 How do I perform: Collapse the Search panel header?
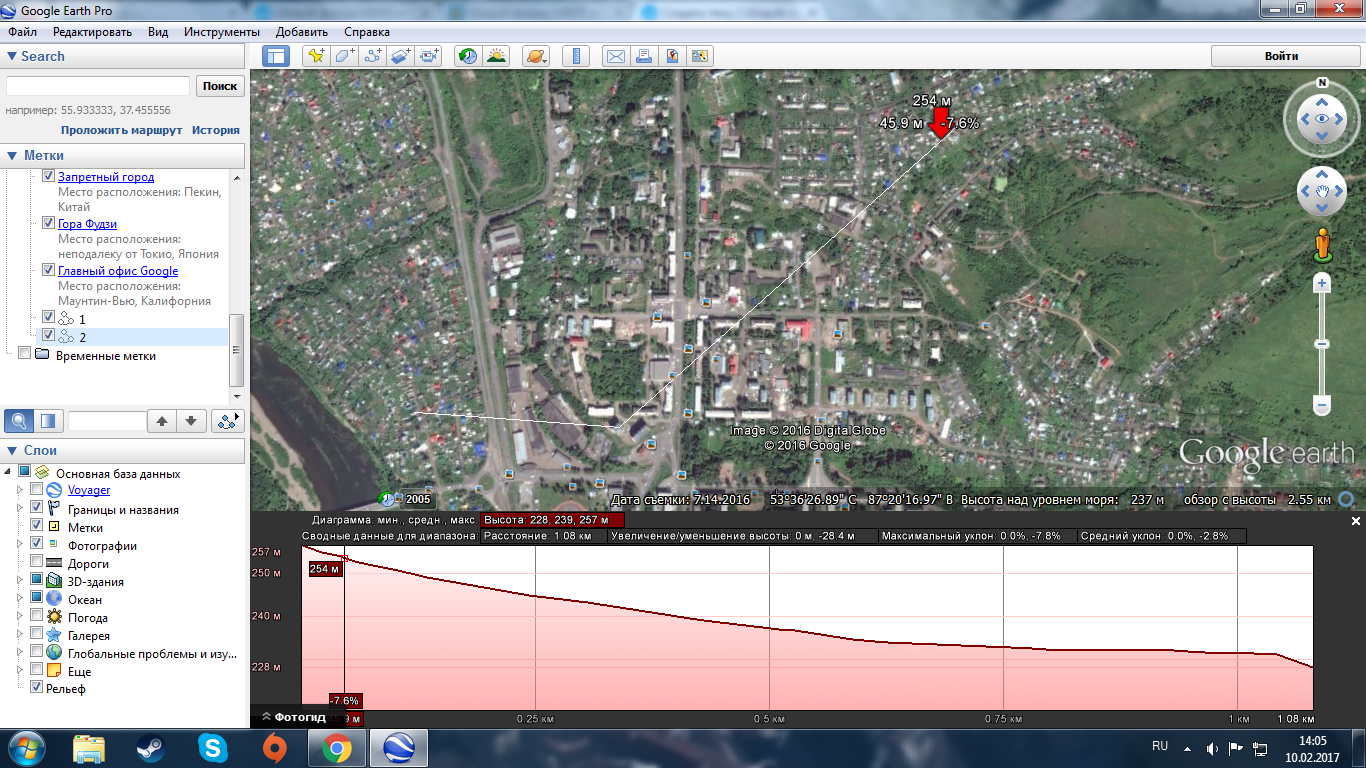(122, 56)
